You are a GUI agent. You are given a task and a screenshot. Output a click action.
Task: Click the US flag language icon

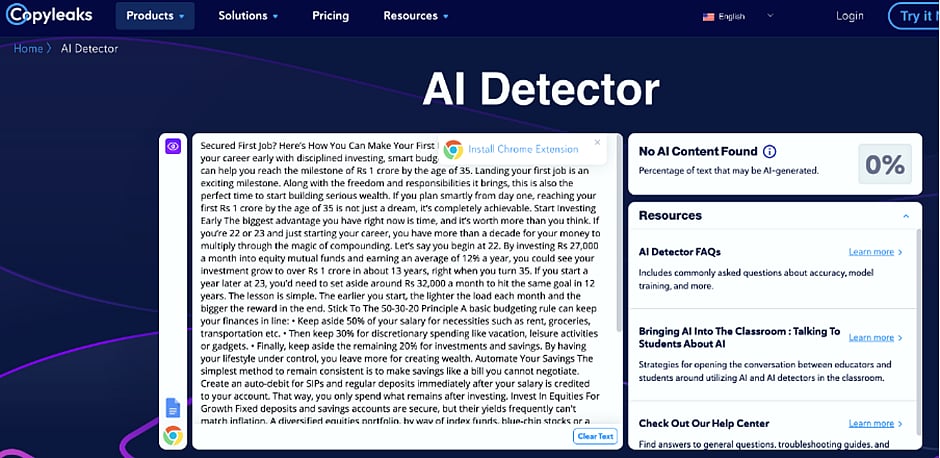click(709, 17)
